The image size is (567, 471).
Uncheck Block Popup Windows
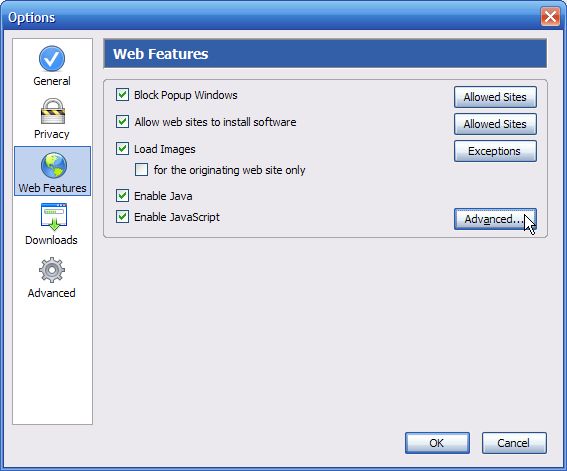pyautogui.click(x=122, y=95)
